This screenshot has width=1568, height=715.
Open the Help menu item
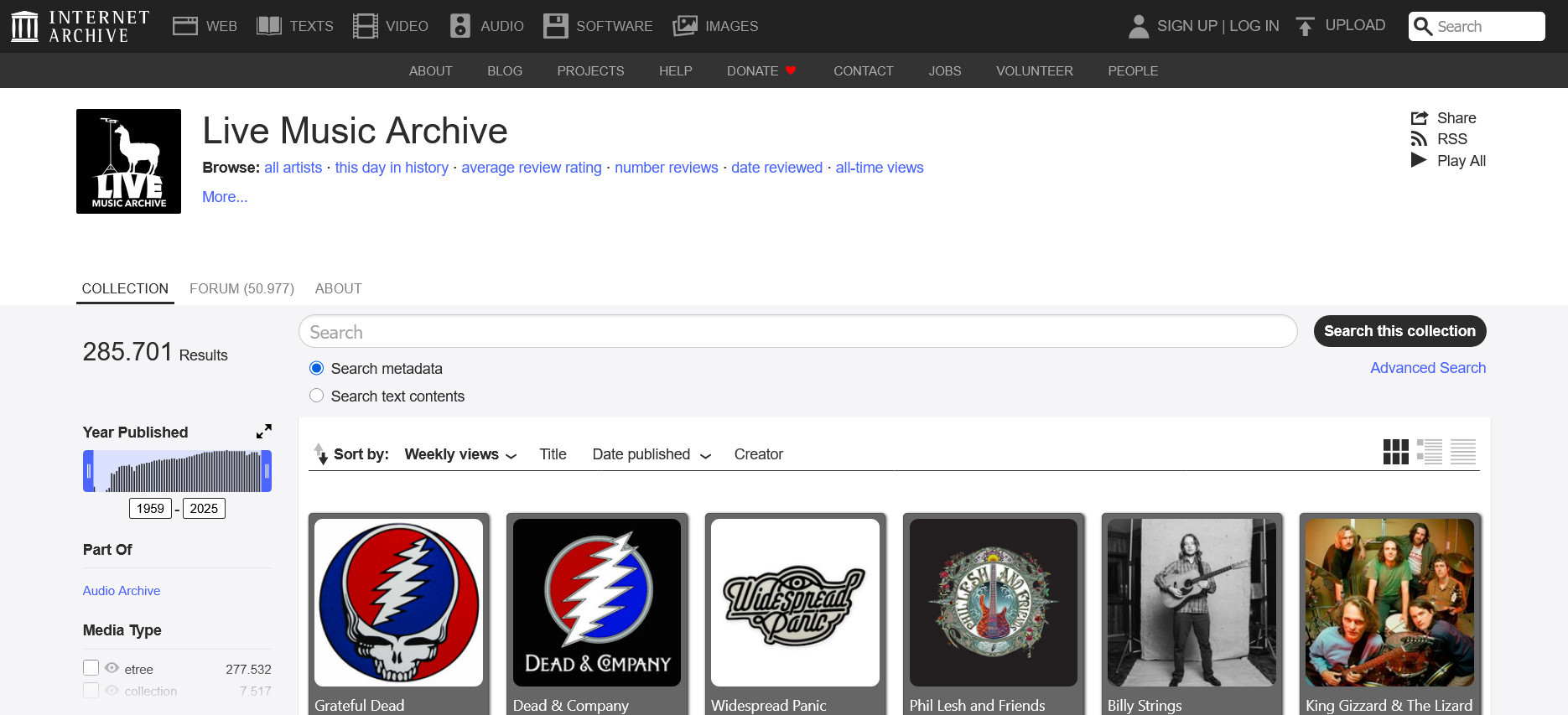[676, 71]
